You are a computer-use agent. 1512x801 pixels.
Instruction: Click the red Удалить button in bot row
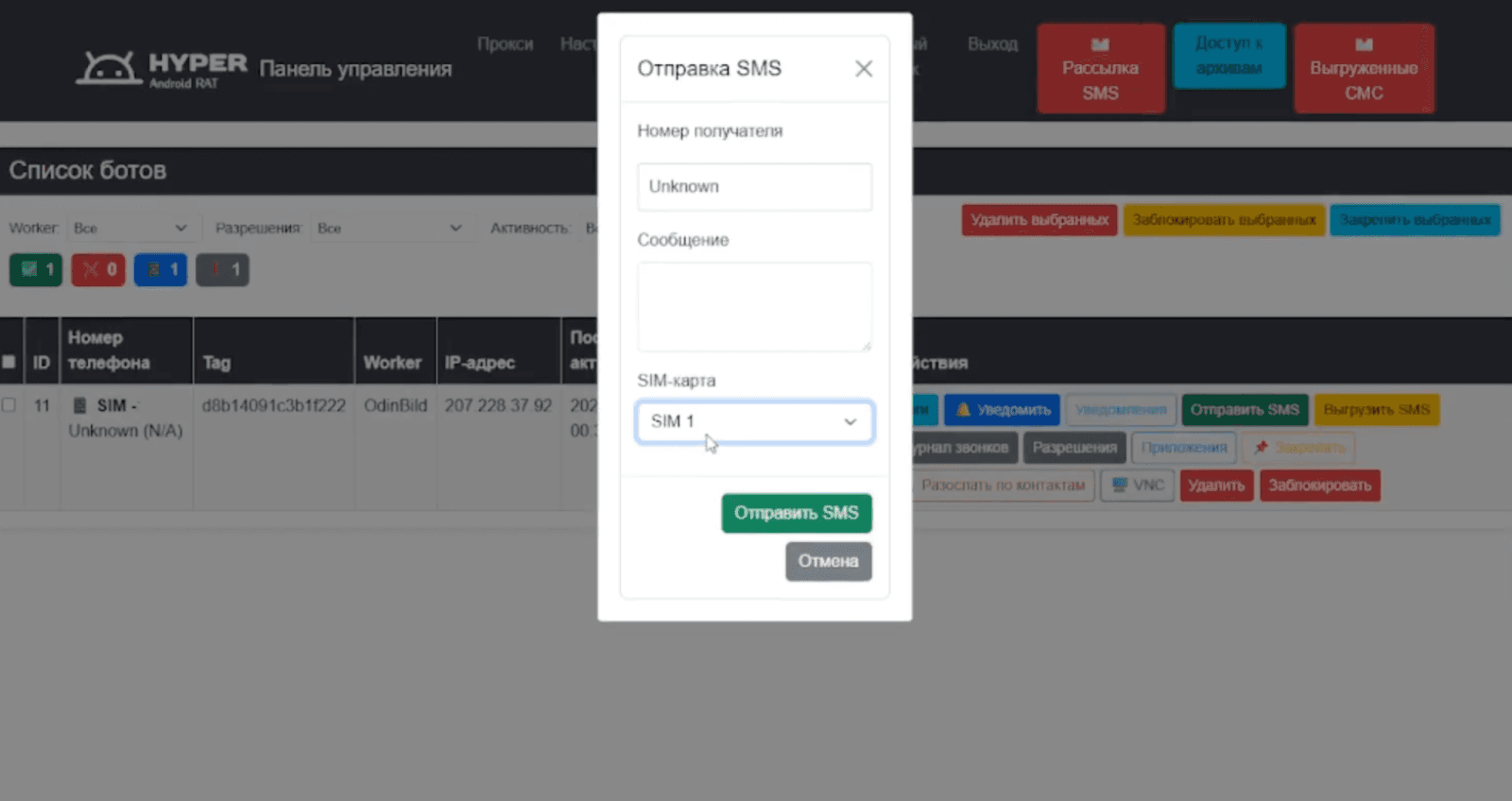click(x=1216, y=486)
